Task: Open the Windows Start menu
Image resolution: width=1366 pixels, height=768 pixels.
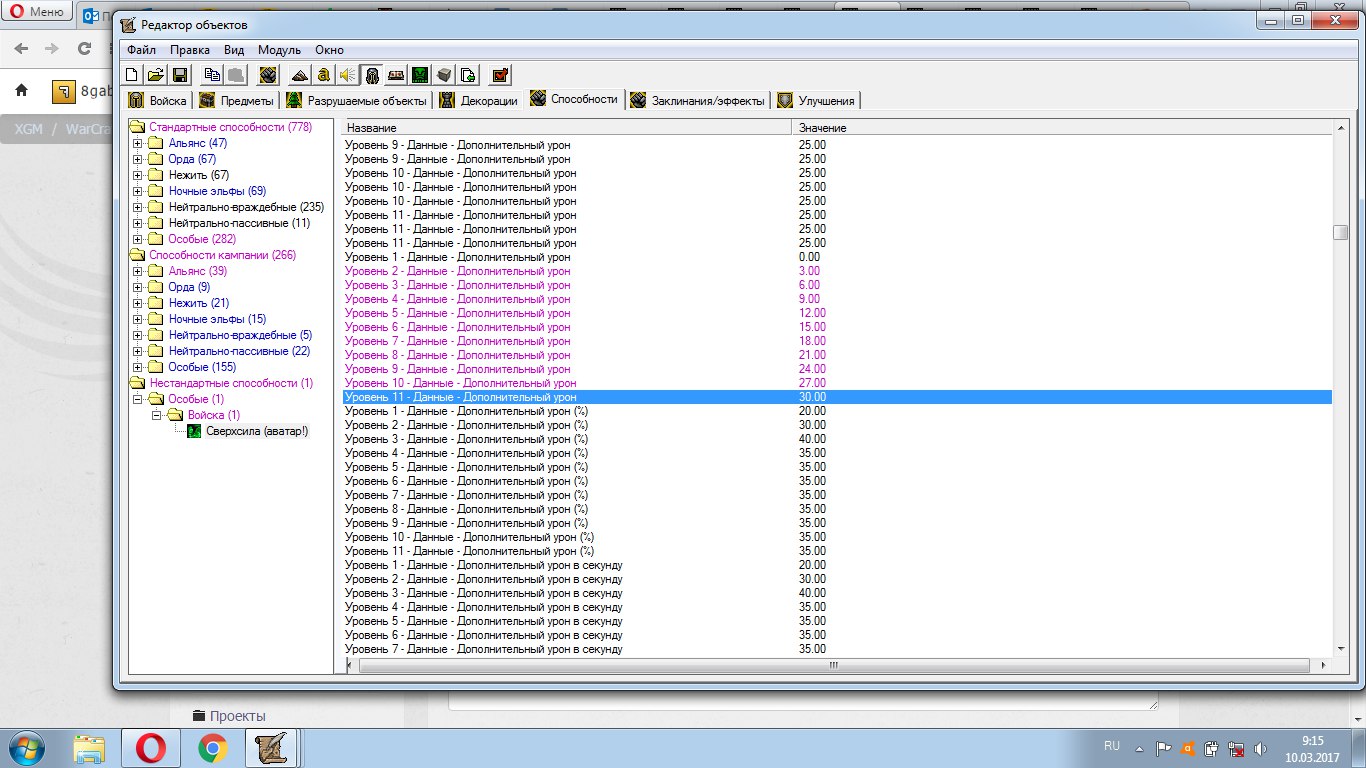Action: point(28,748)
